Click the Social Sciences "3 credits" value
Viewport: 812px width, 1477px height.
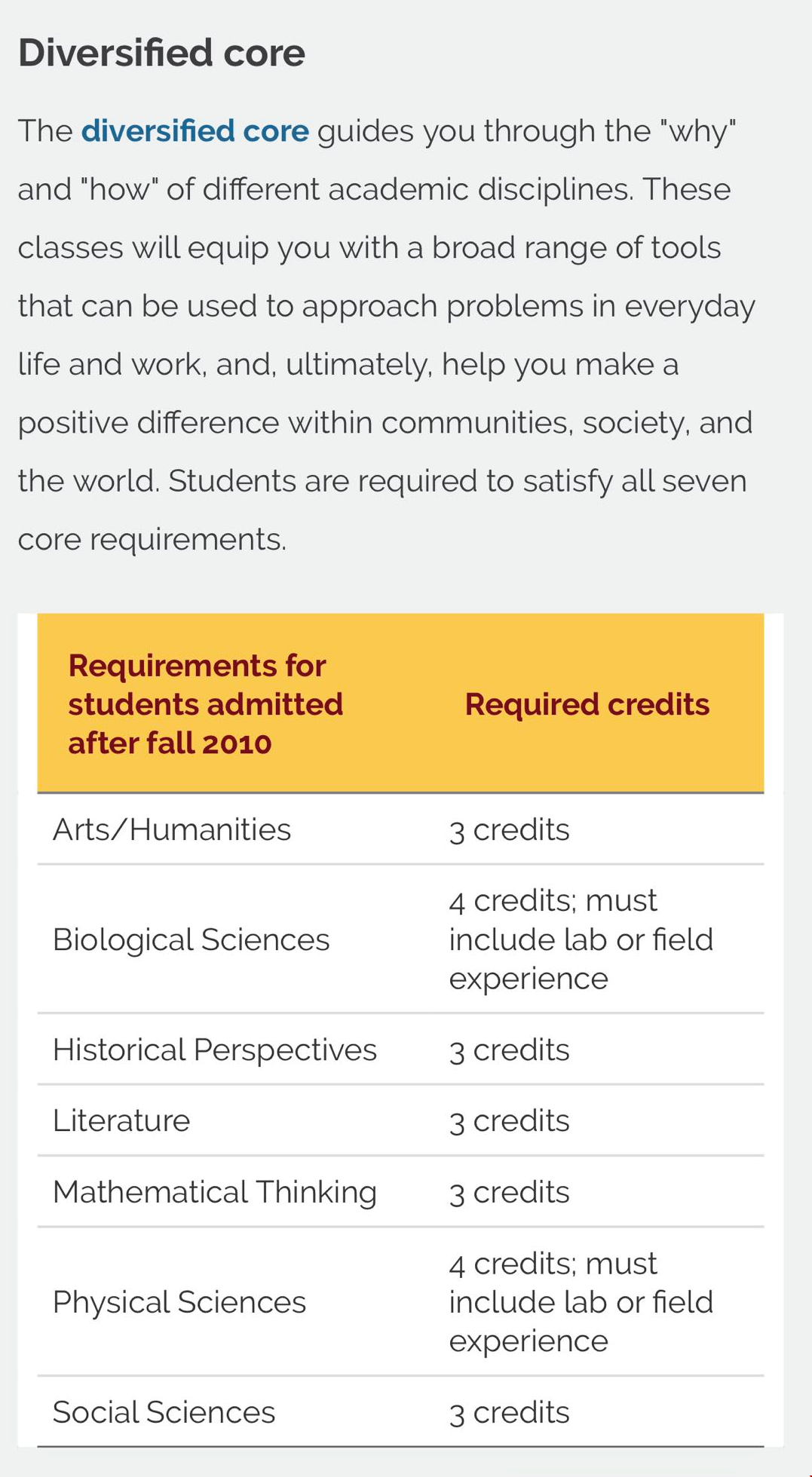(x=509, y=1412)
